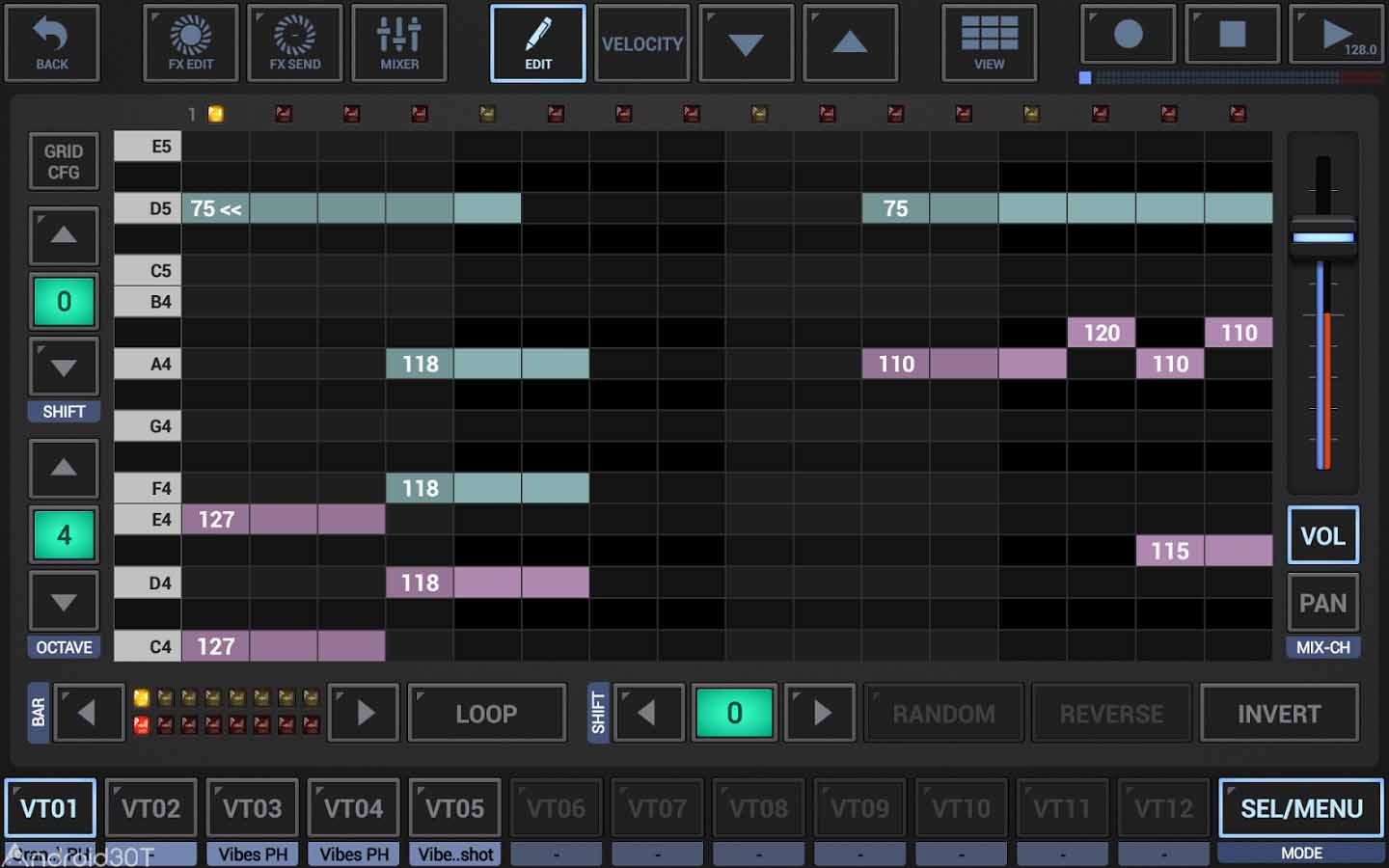Raise the octave with up arrow

64,469
